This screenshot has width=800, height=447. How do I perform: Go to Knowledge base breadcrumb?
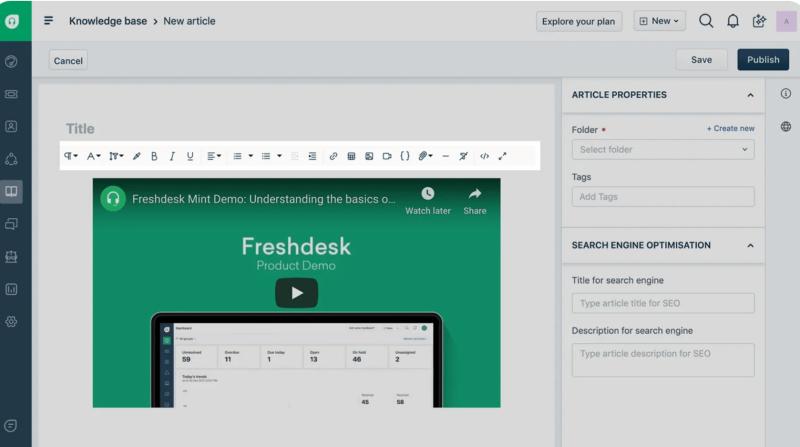click(108, 21)
